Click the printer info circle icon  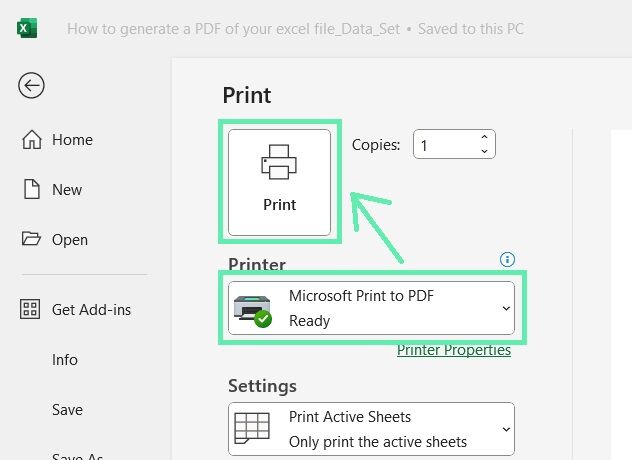point(507,259)
